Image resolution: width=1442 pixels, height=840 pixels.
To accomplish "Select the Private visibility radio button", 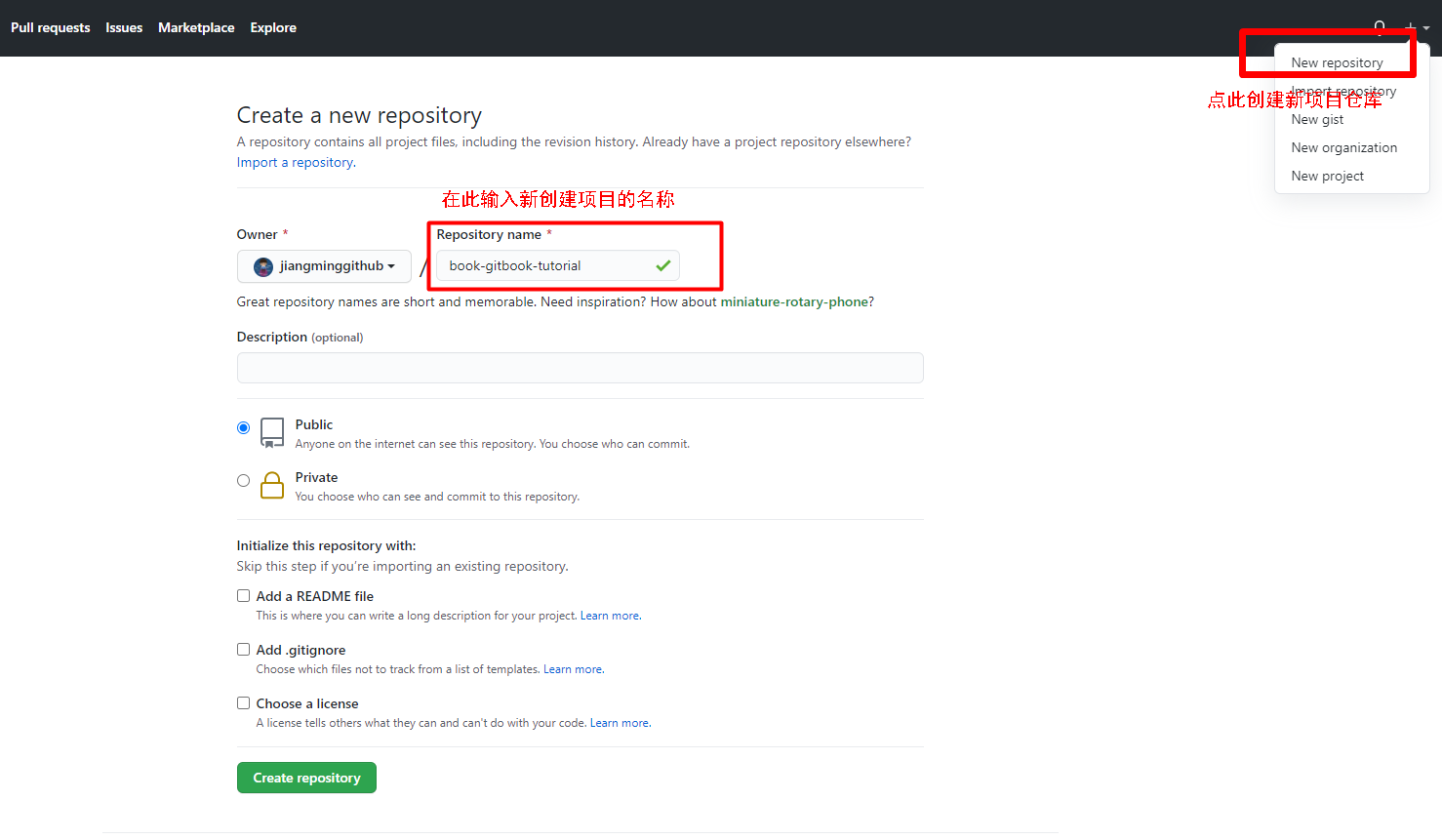I will 244,481.
